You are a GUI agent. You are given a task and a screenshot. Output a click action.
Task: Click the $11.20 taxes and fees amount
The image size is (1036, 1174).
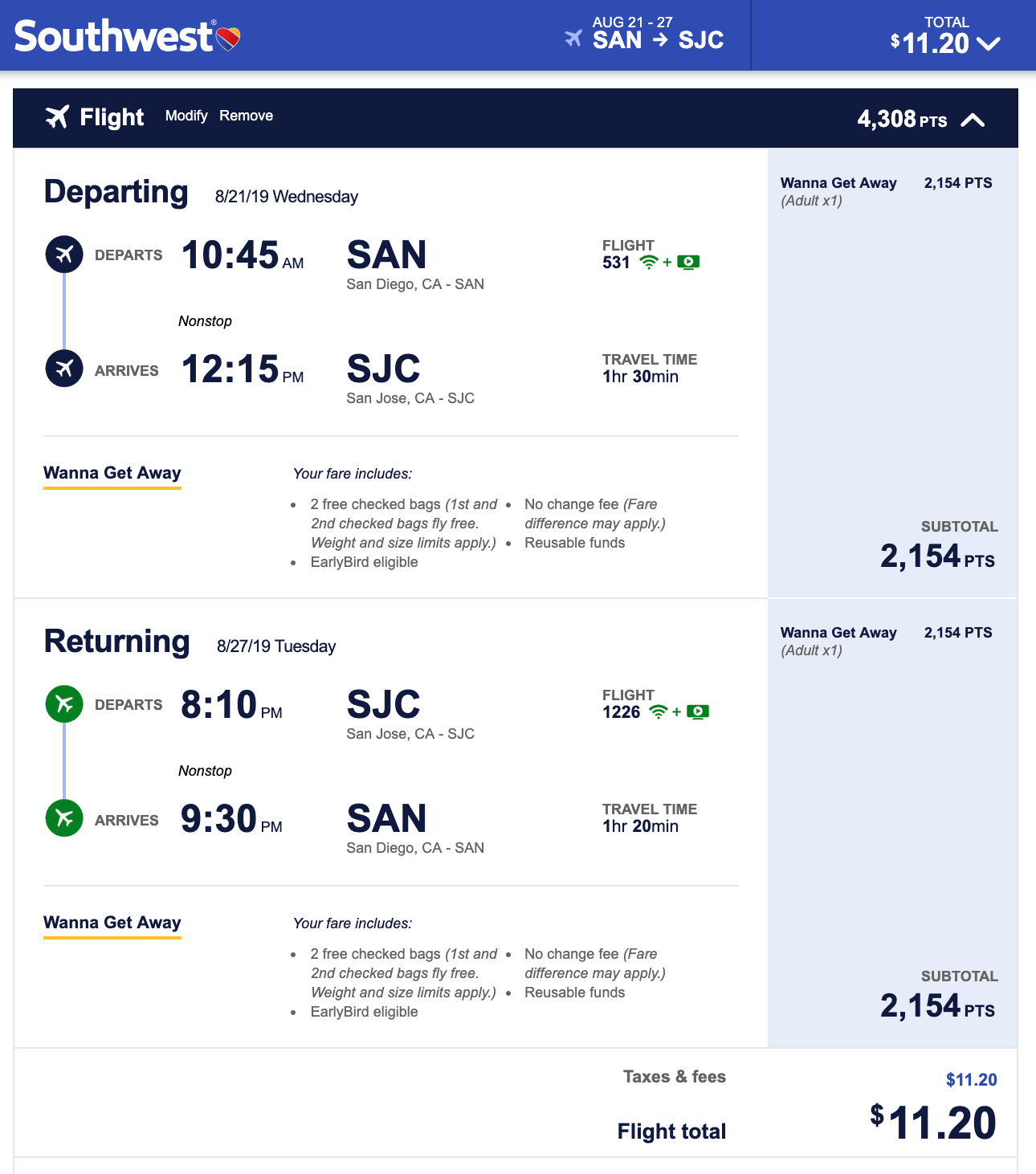[971, 1080]
